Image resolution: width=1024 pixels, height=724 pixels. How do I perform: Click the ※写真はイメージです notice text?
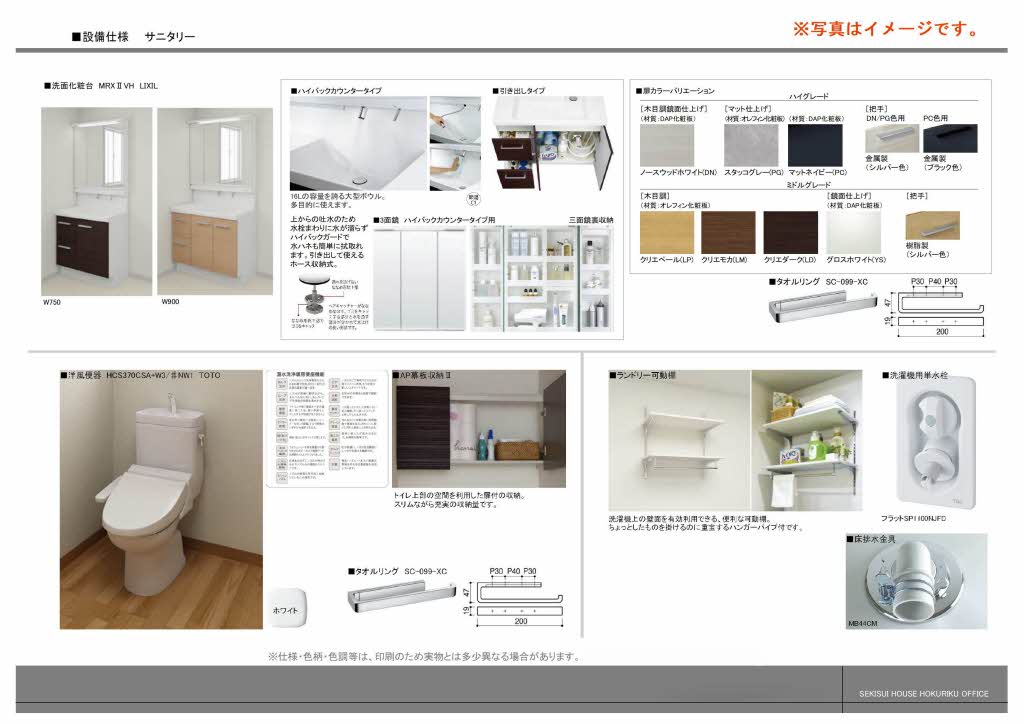885,27
